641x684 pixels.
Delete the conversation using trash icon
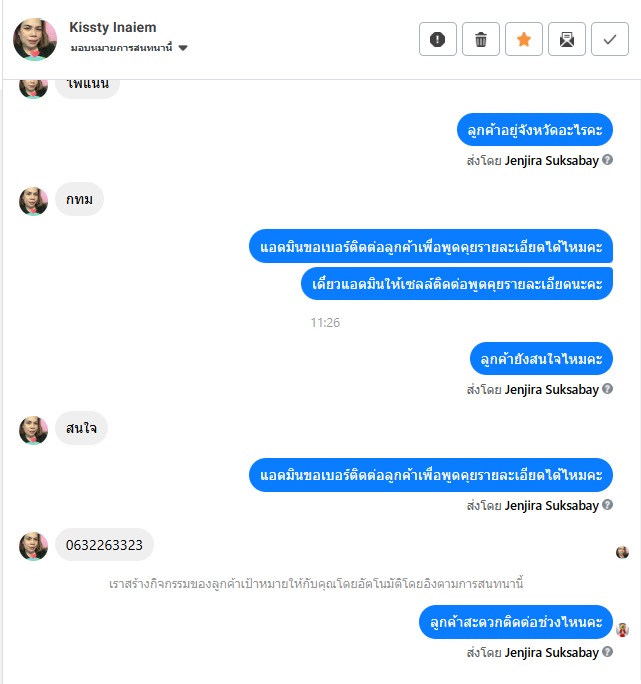[480, 39]
